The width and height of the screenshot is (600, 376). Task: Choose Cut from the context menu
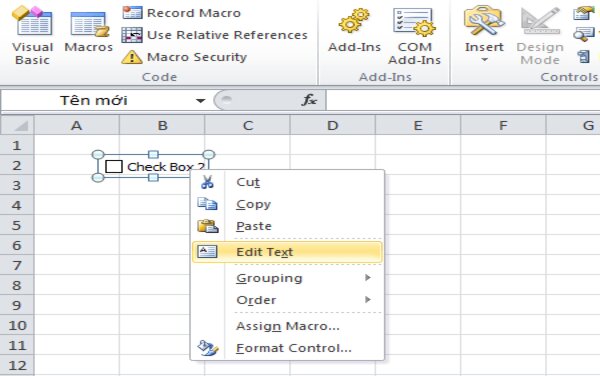coord(287,182)
